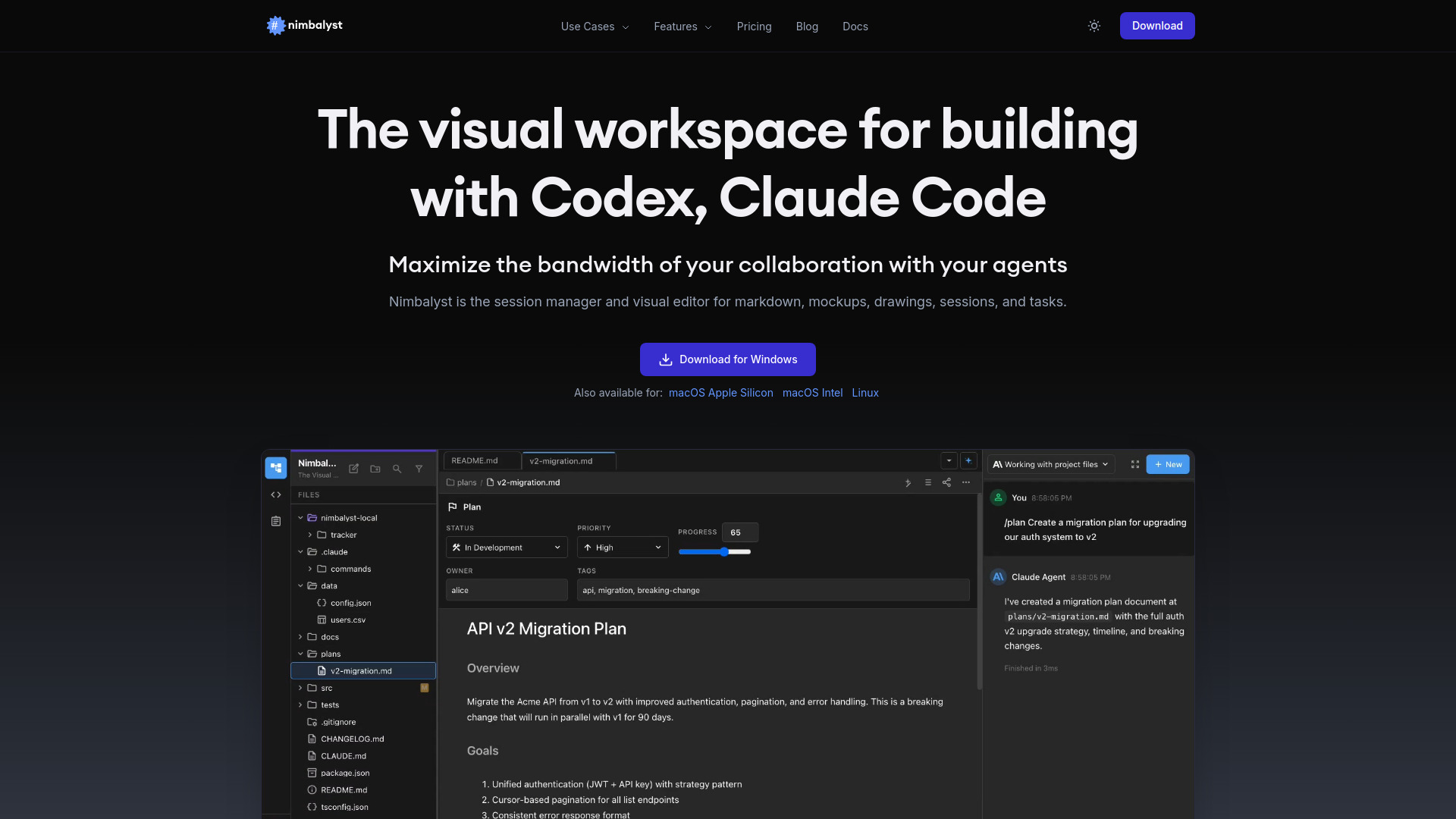The image size is (1456, 819).
Task: Click the blue sparkle AI icon by the tabs
Action: point(968,460)
